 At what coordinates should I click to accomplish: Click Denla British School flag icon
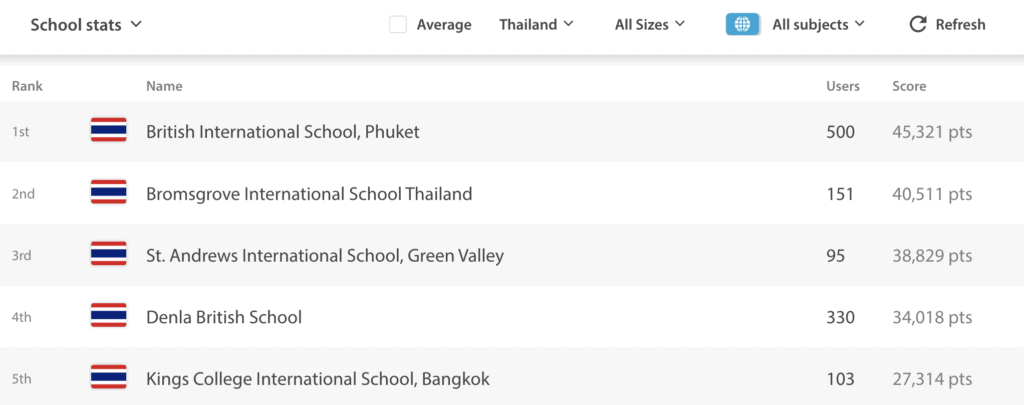[108, 316]
